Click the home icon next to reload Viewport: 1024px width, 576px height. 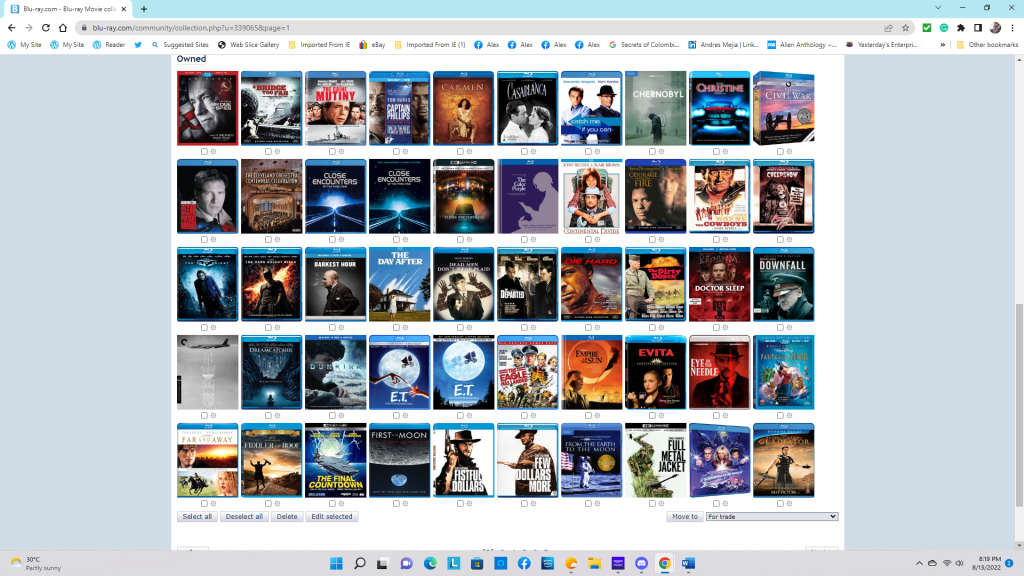[x=64, y=28]
